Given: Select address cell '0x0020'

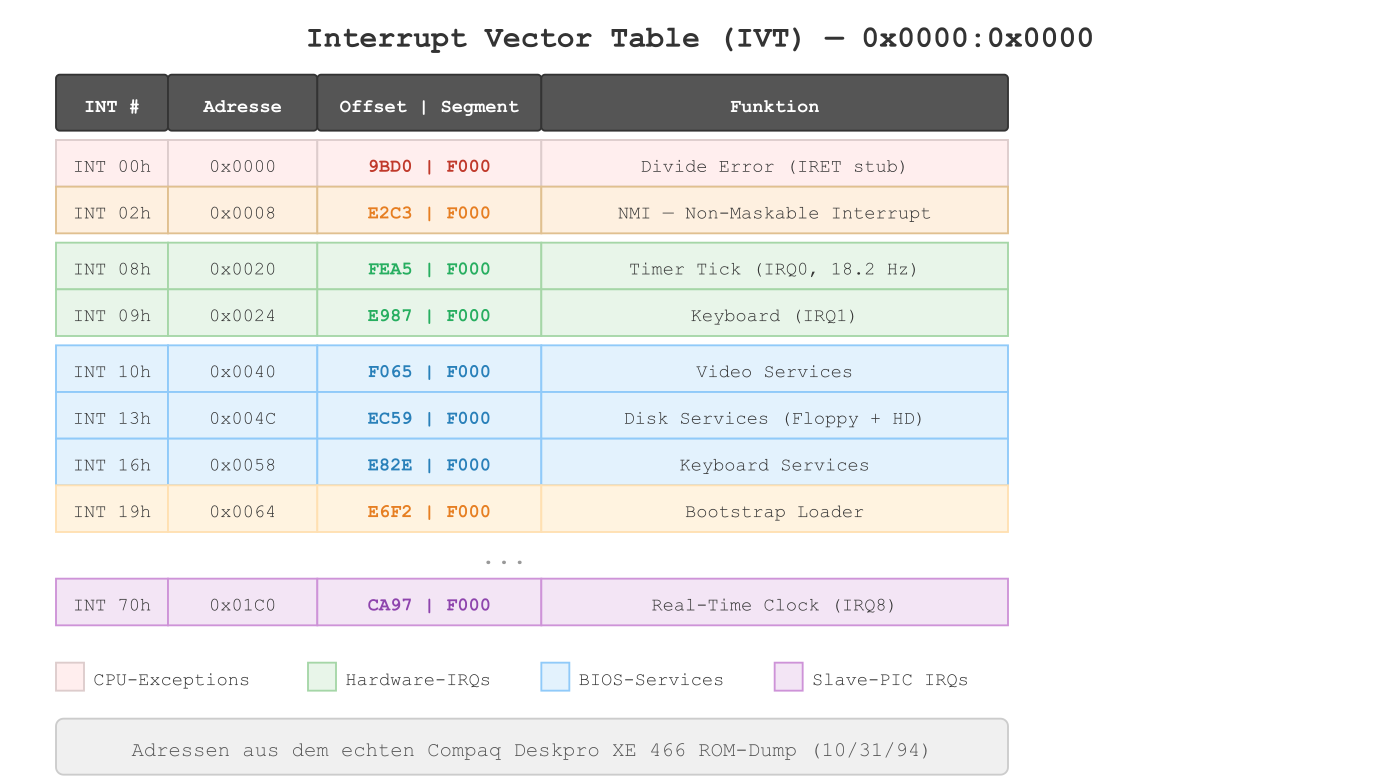Looking at the screenshot, I should pyautogui.click(x=243, y=266).
